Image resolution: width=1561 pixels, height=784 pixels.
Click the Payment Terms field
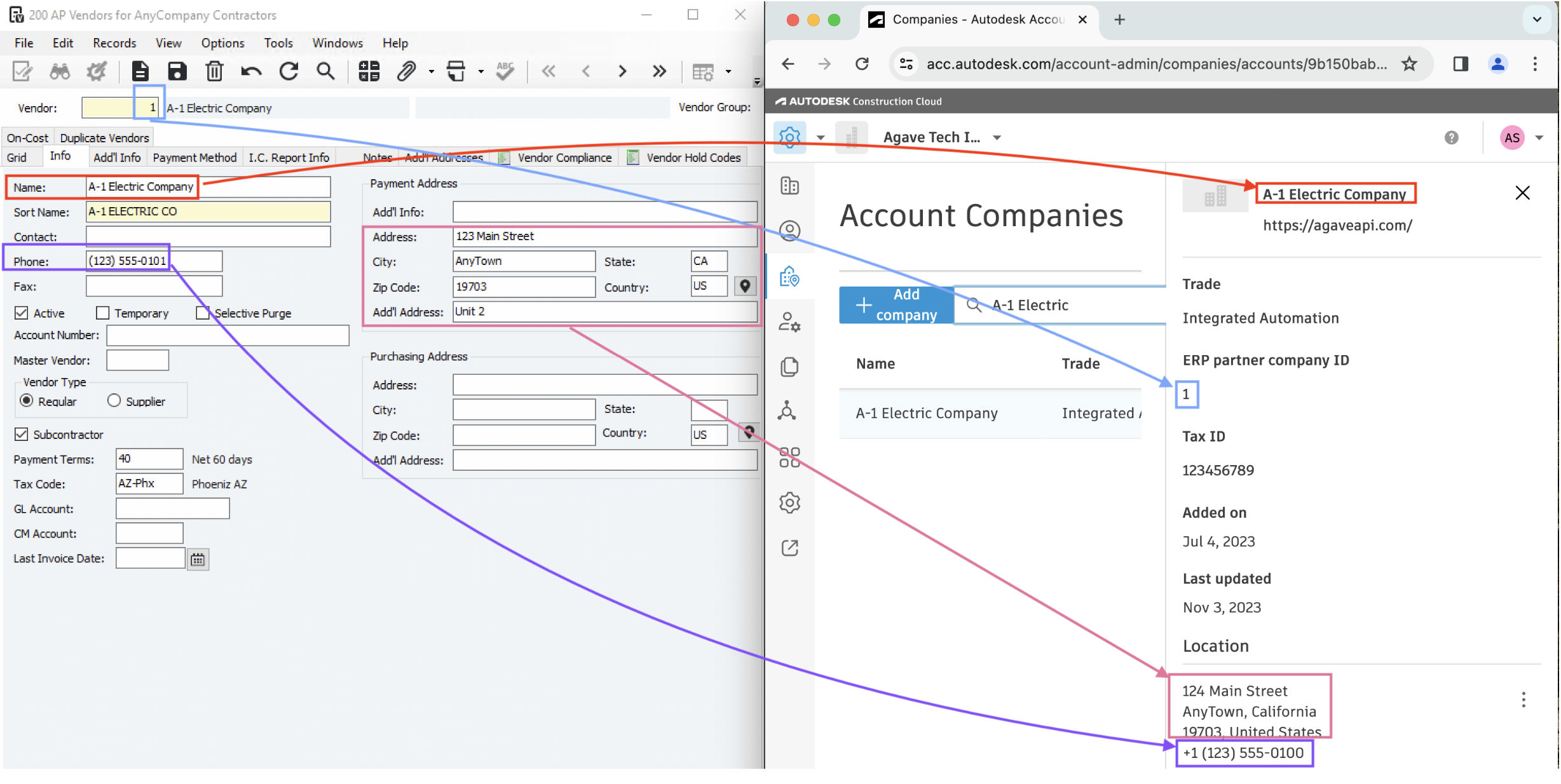pyautogui.click(x=149, y=459)
